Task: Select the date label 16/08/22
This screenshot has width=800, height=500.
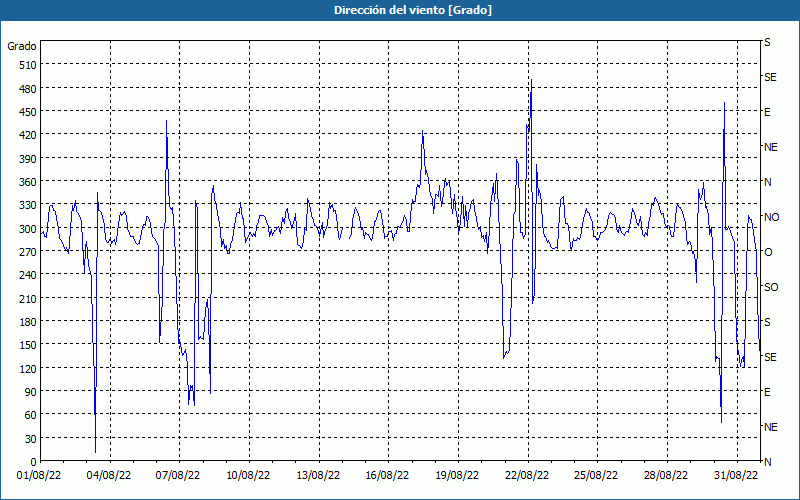Action: (x=387, y=476)
